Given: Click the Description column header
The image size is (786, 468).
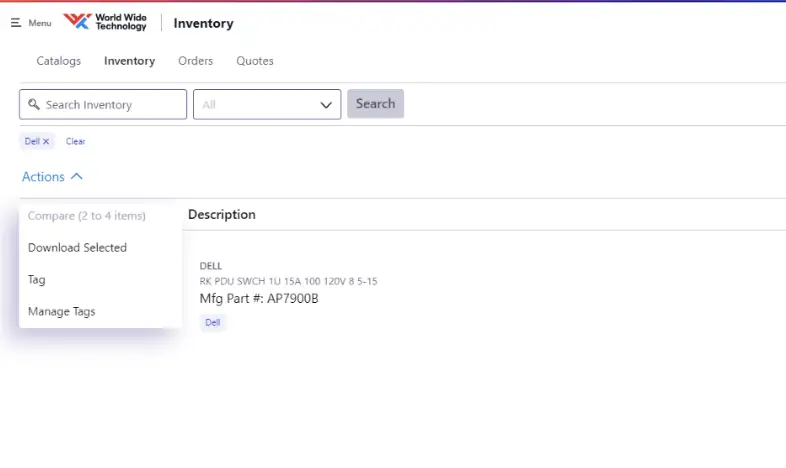Looking at the screenshot, I should (222, 214).
